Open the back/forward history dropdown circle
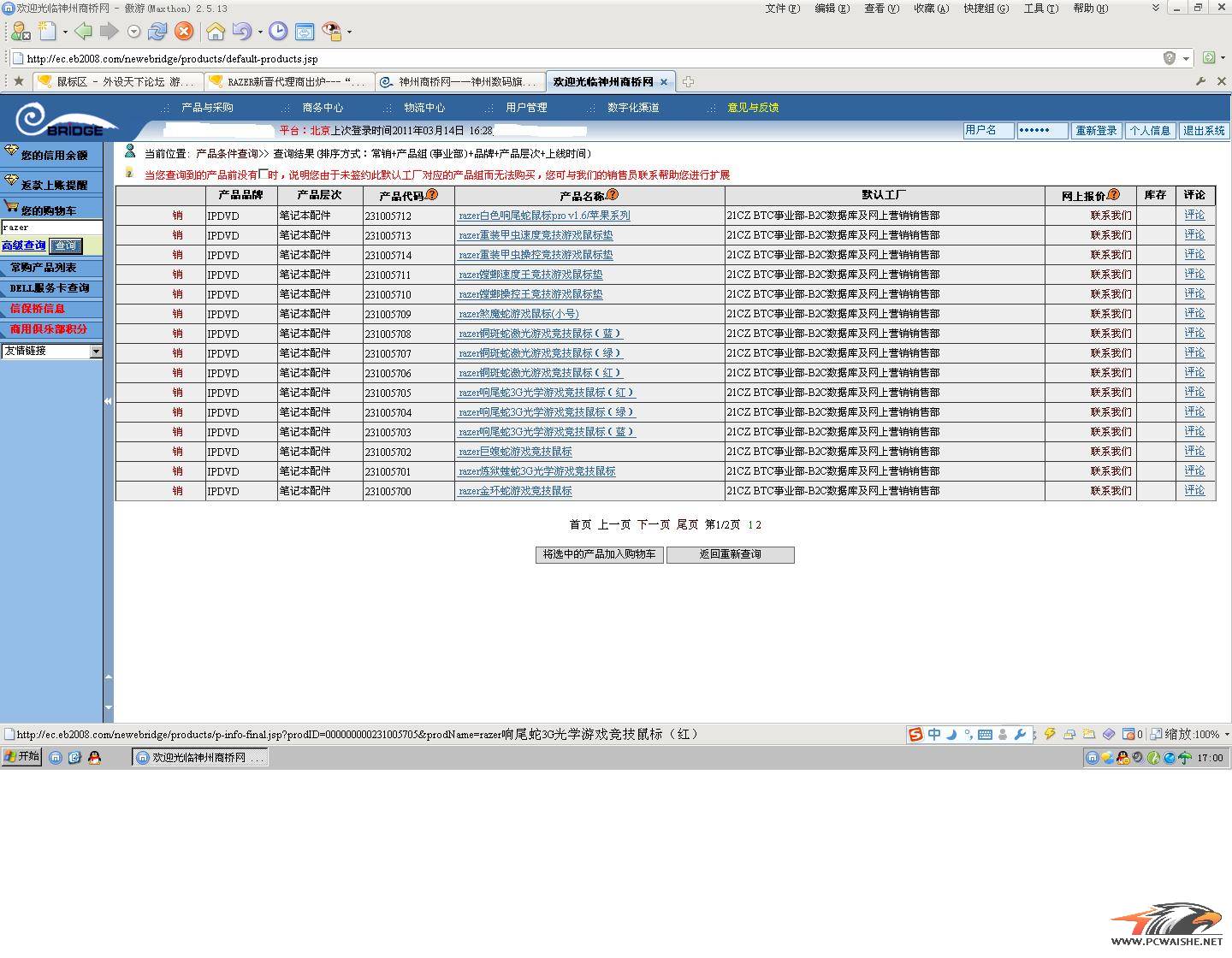 (133, 32)
